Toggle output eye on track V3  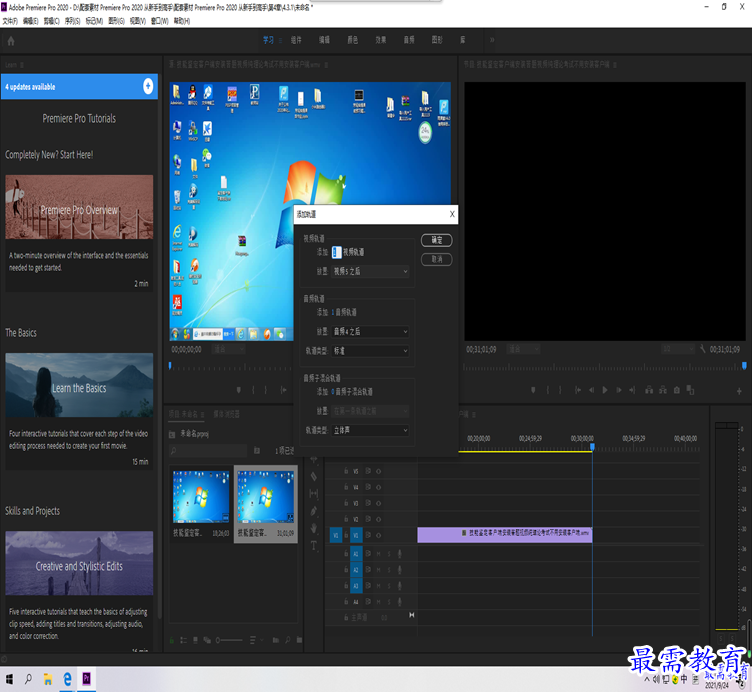[x=378, y=504]
